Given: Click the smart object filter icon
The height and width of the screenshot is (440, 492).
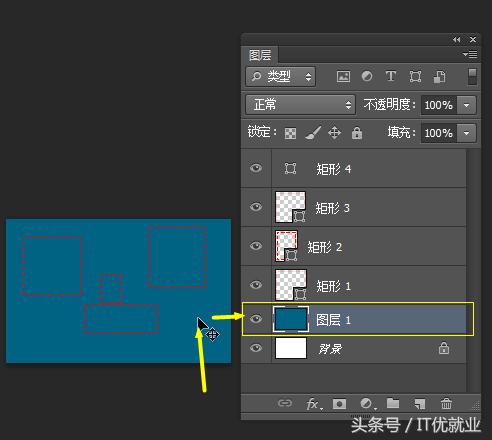Looking at the screenshot, I should (439, 77).
